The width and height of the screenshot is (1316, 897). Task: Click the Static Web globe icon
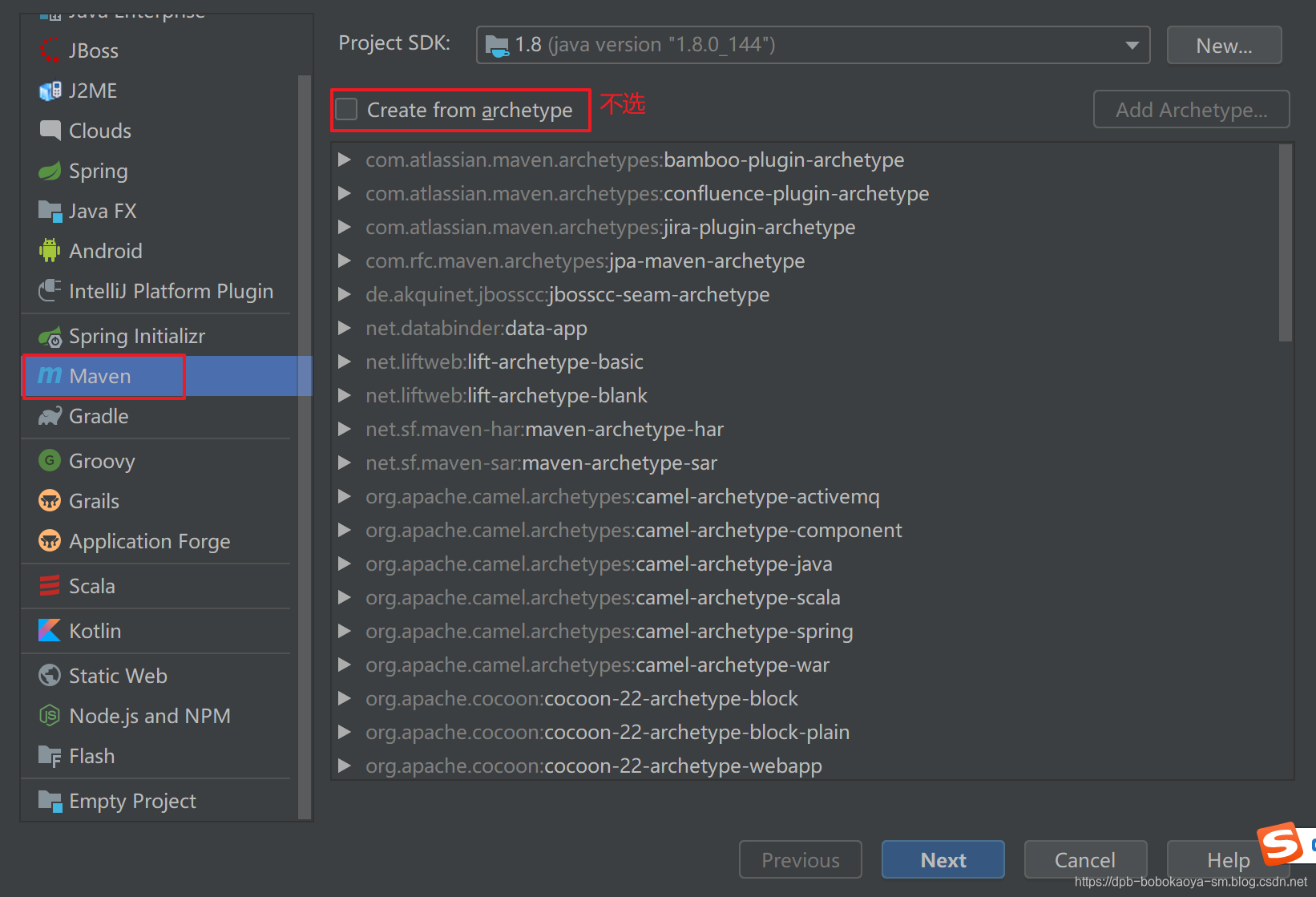50,675
